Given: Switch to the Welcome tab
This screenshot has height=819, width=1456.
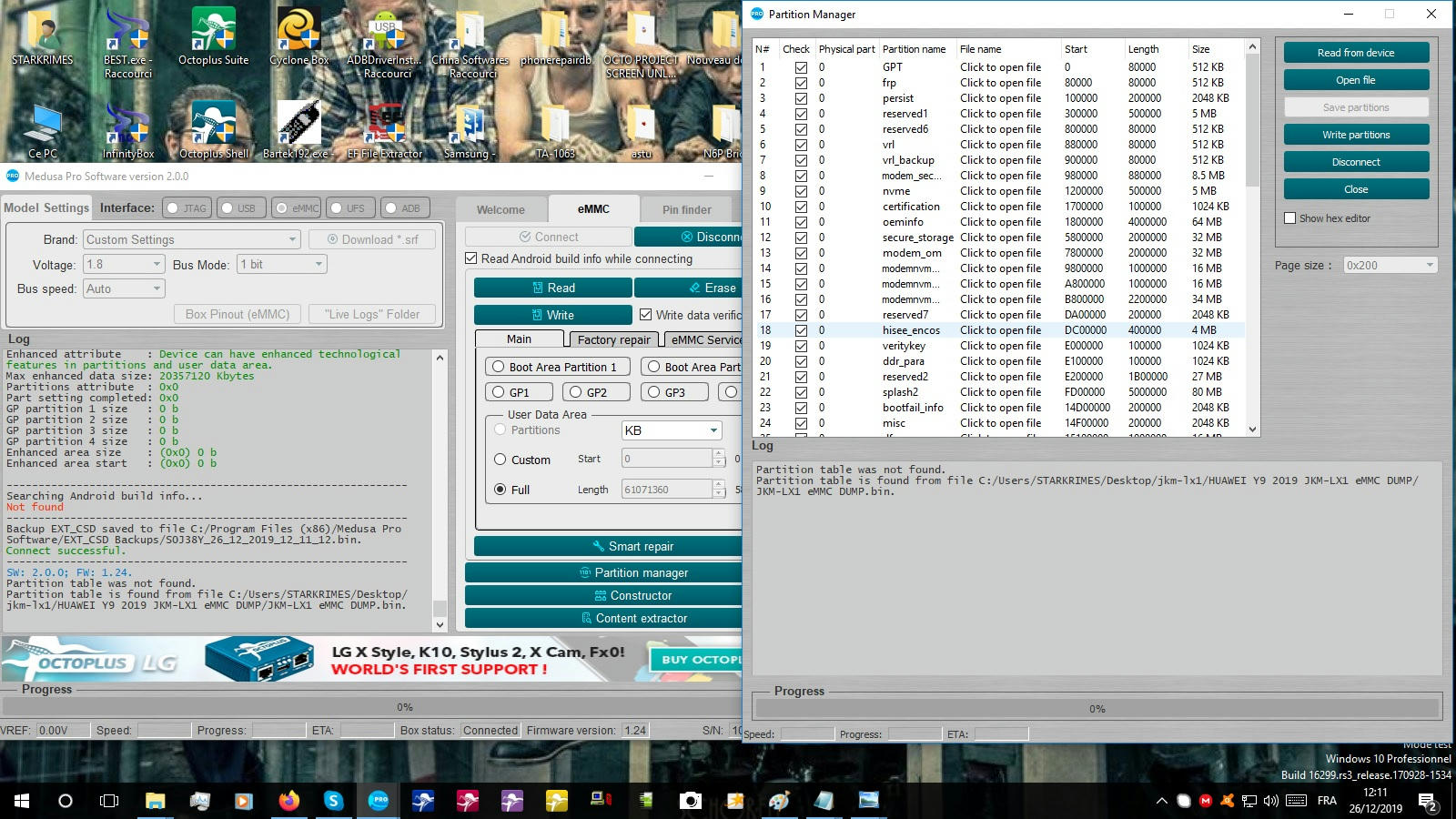Looking at the screenshot, I should click(x=500, y=209).
